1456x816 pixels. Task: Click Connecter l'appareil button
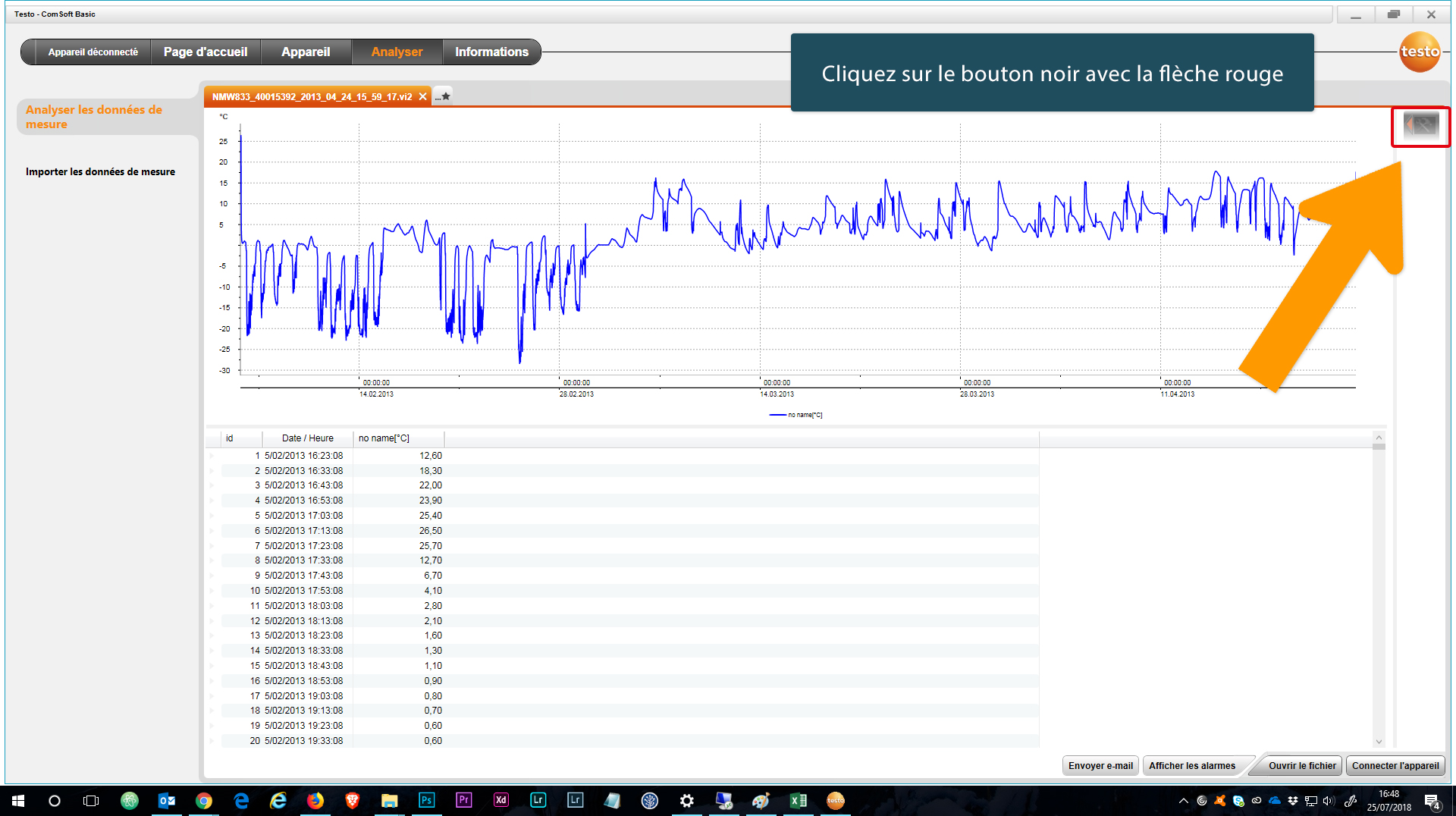tap(1395, 766)
